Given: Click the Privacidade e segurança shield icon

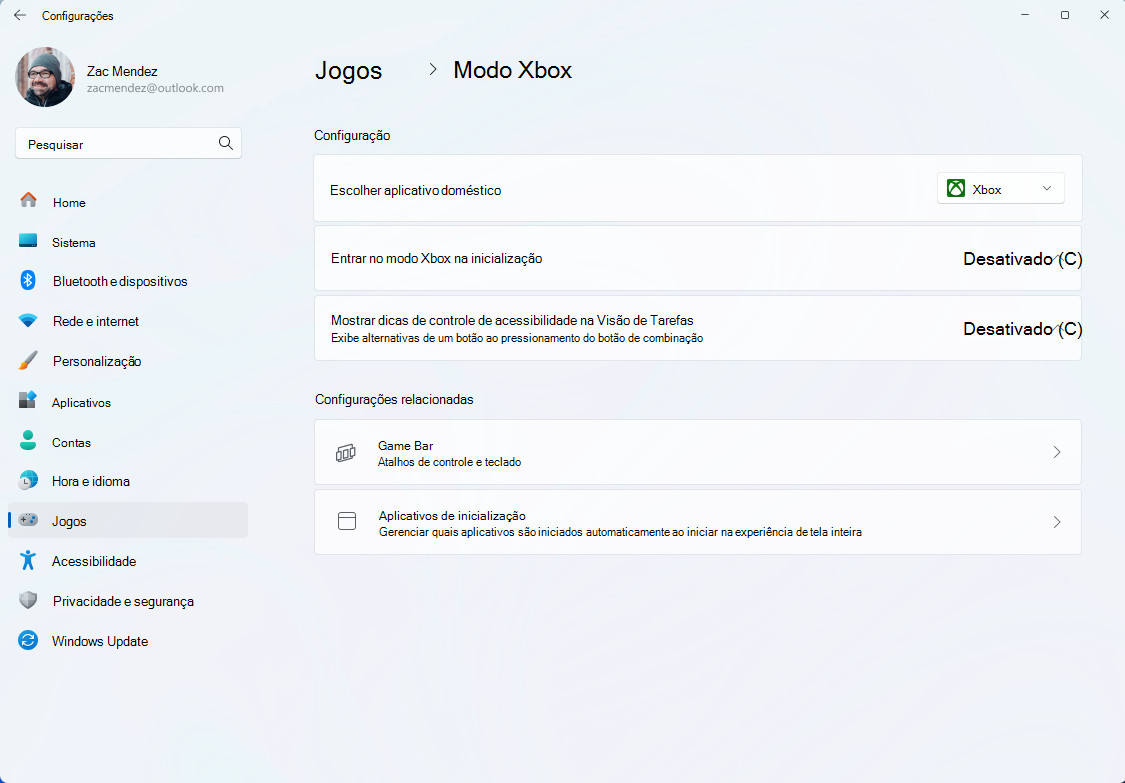Looking at the screenshot, I should click(28, 600).
